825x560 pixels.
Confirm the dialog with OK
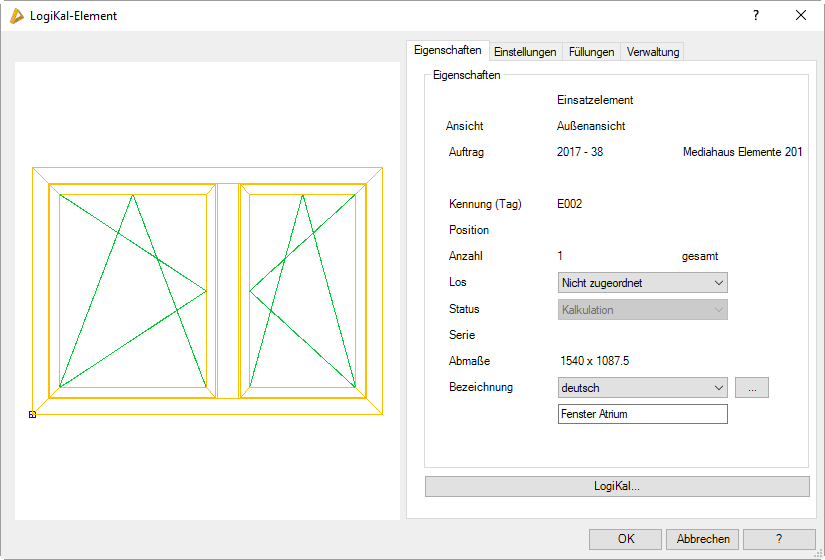click(625, 539)
